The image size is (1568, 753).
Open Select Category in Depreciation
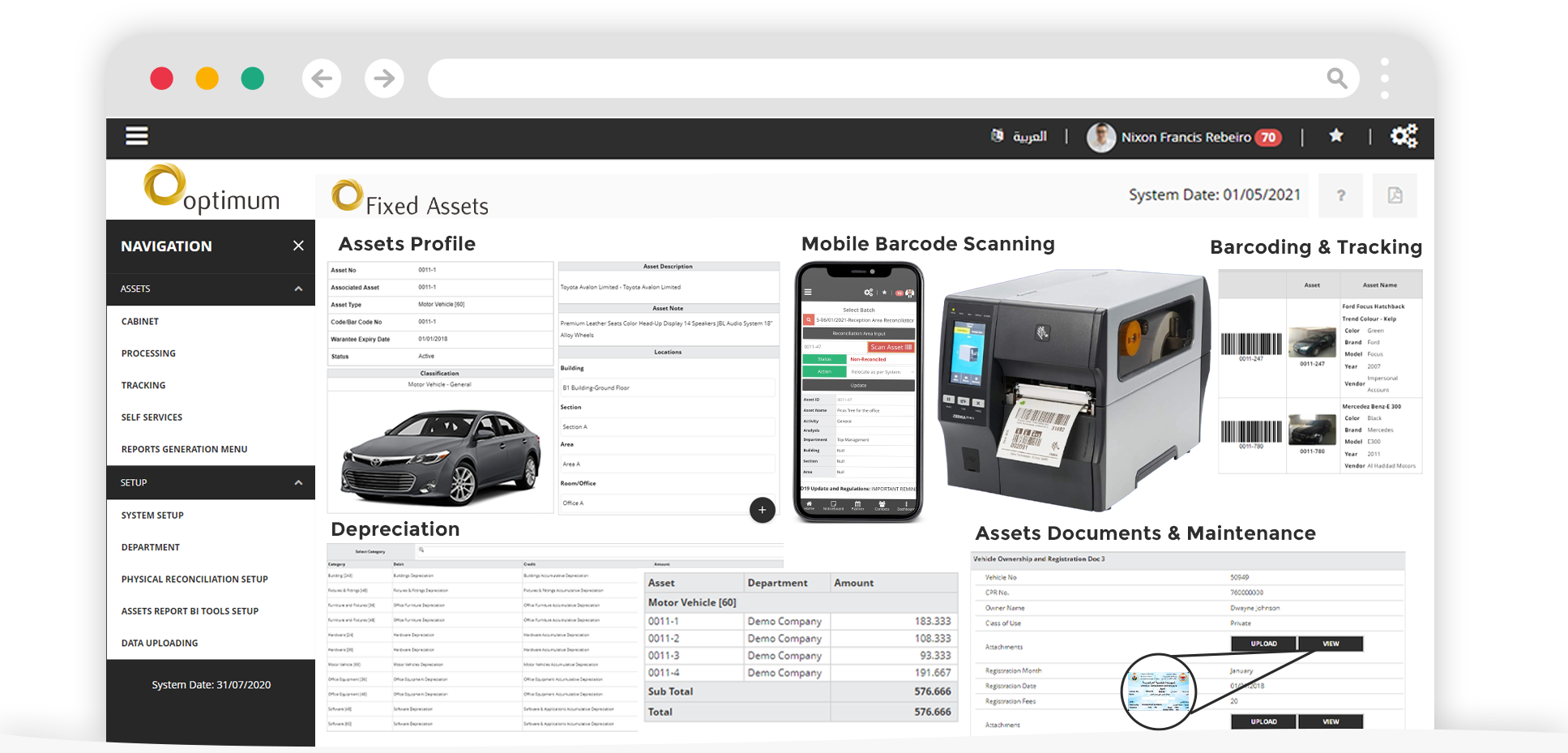coord(370,551)
